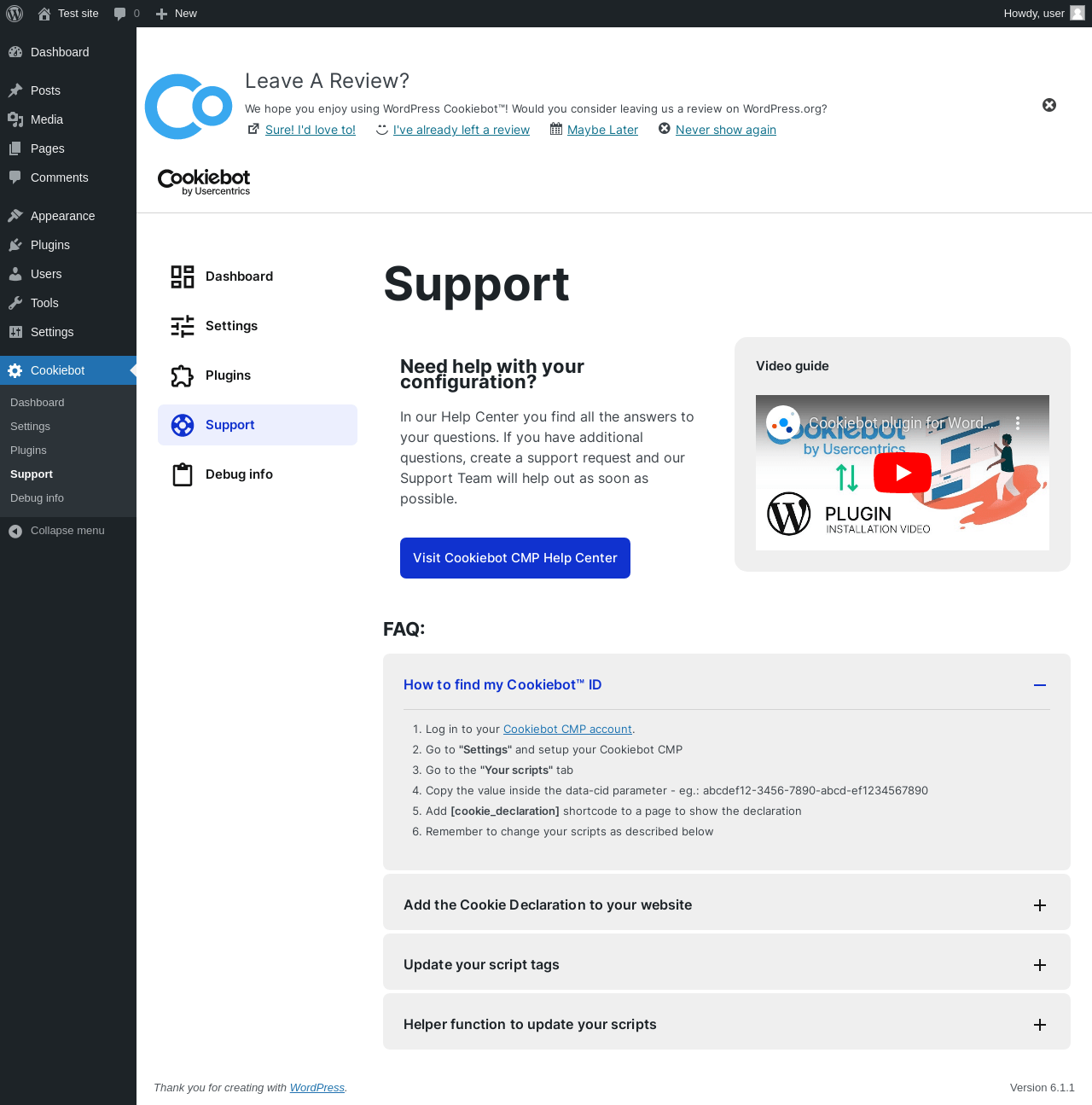Click Visit Cookiebot CMP Help Center button
Viewport: 1092px width, 1105px height.
(x=515, y=558)
